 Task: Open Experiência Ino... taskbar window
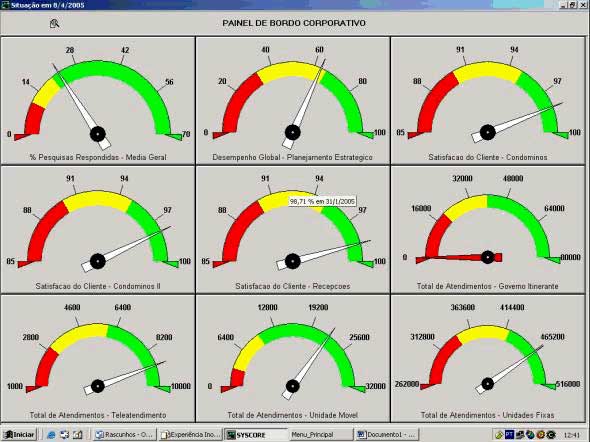click(190, 434)
